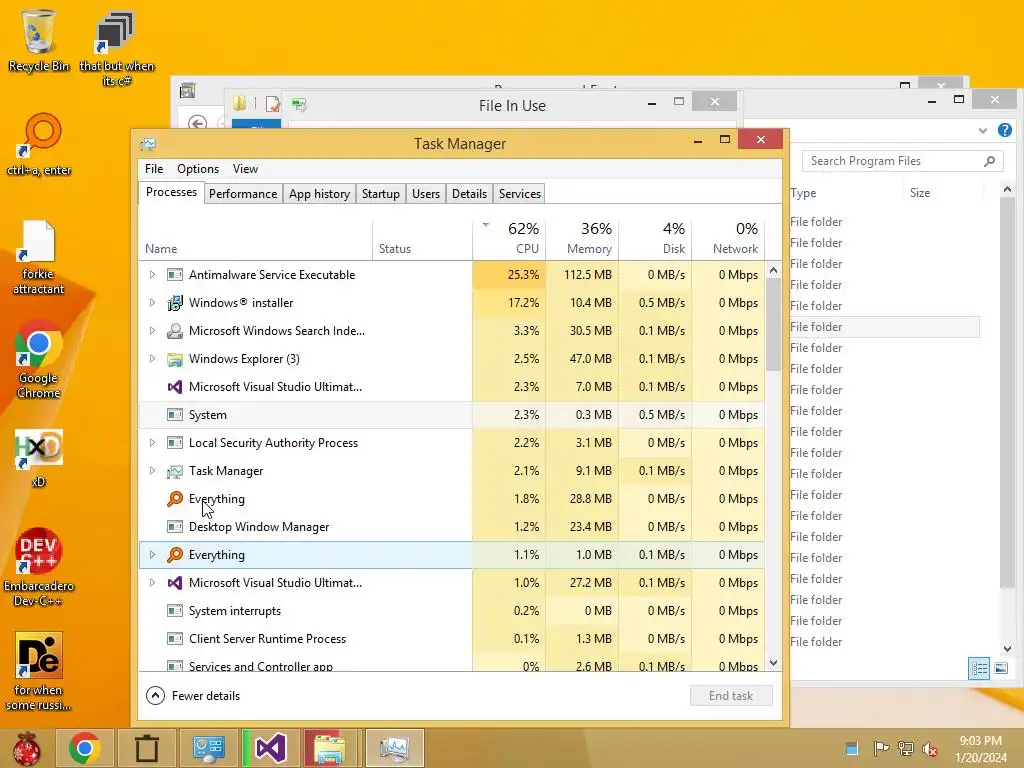Click the muted volume tray icon

(930, 748)
